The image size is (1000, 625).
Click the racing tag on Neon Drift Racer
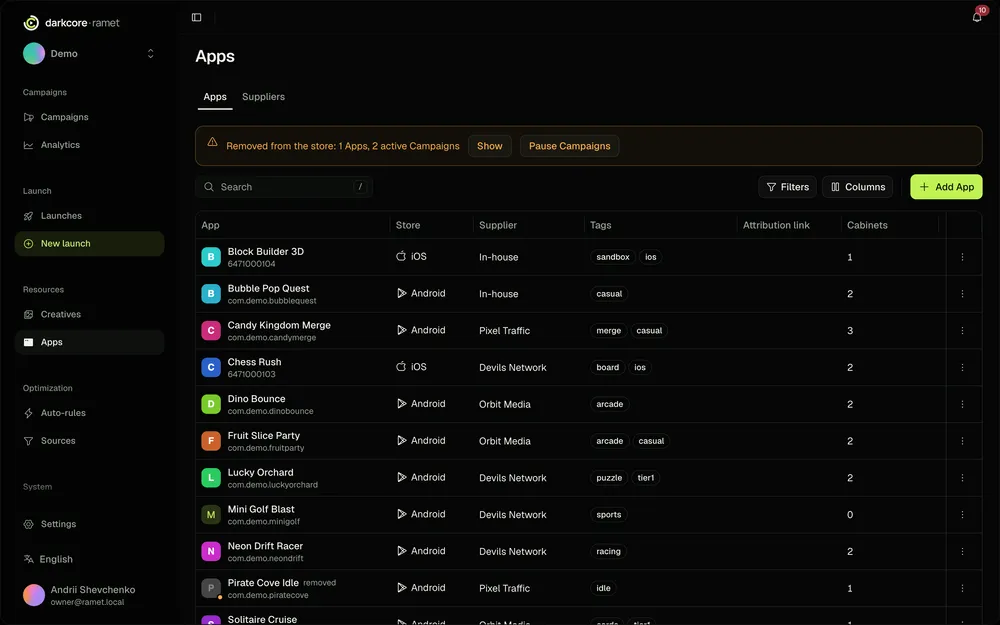[608, 552]
